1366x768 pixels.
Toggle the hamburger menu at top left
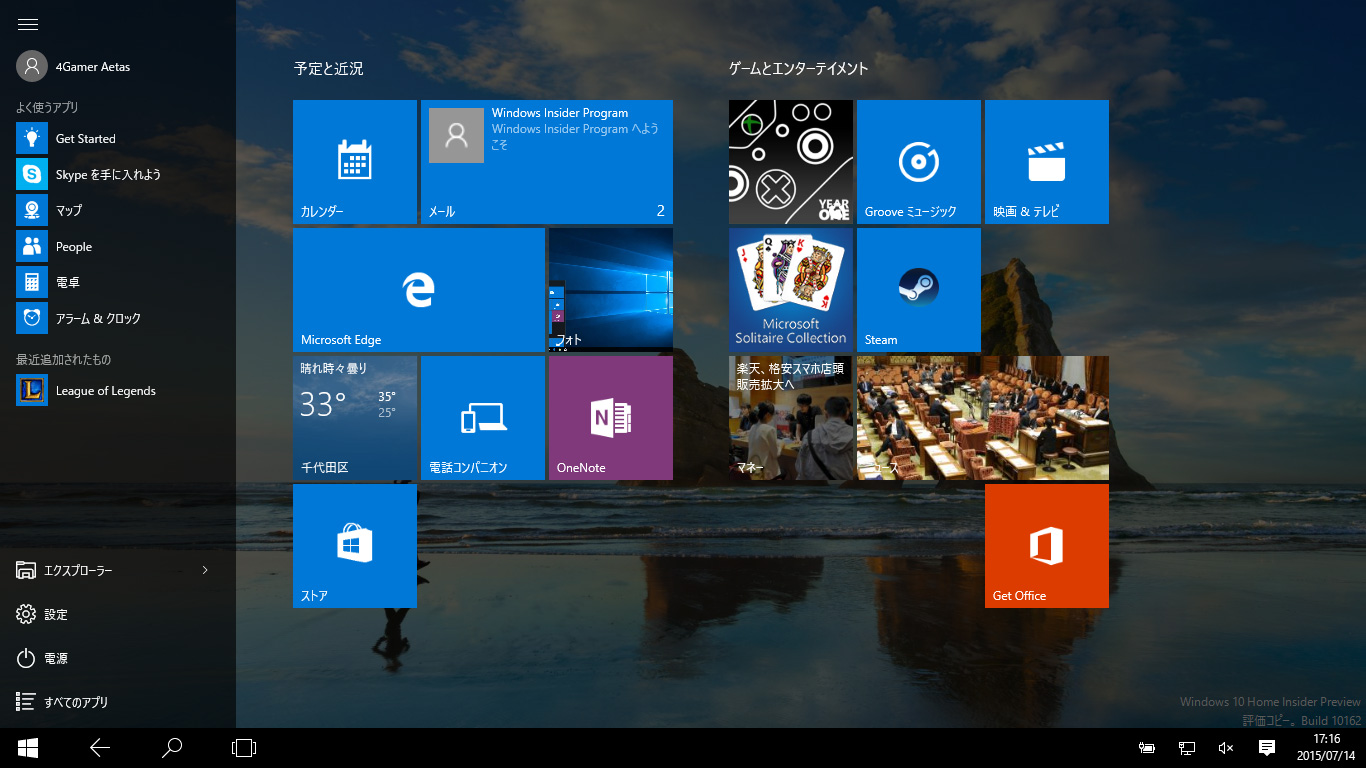28,24
